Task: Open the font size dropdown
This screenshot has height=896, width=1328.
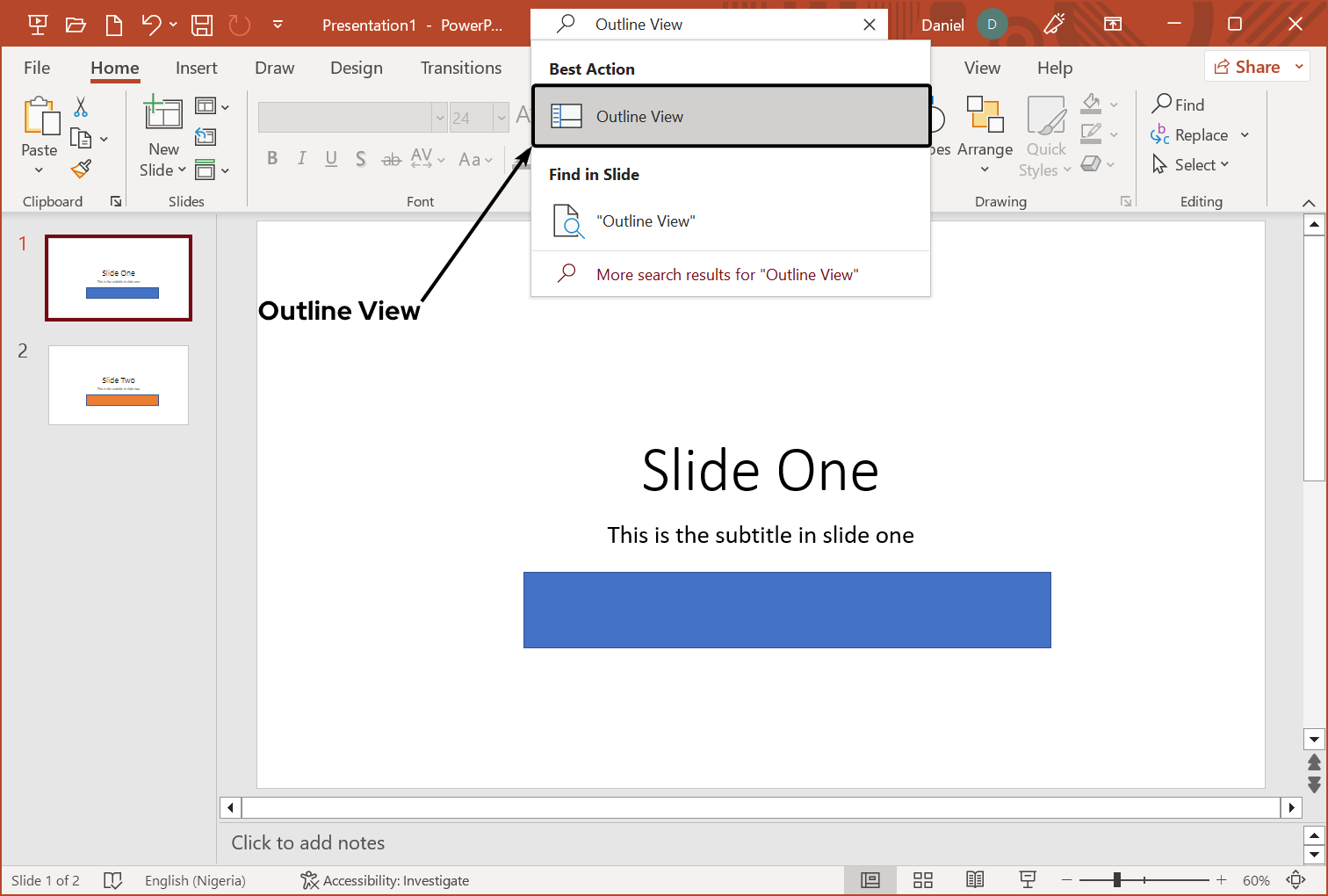Action: pyautogui.click(x=502, y=118)
